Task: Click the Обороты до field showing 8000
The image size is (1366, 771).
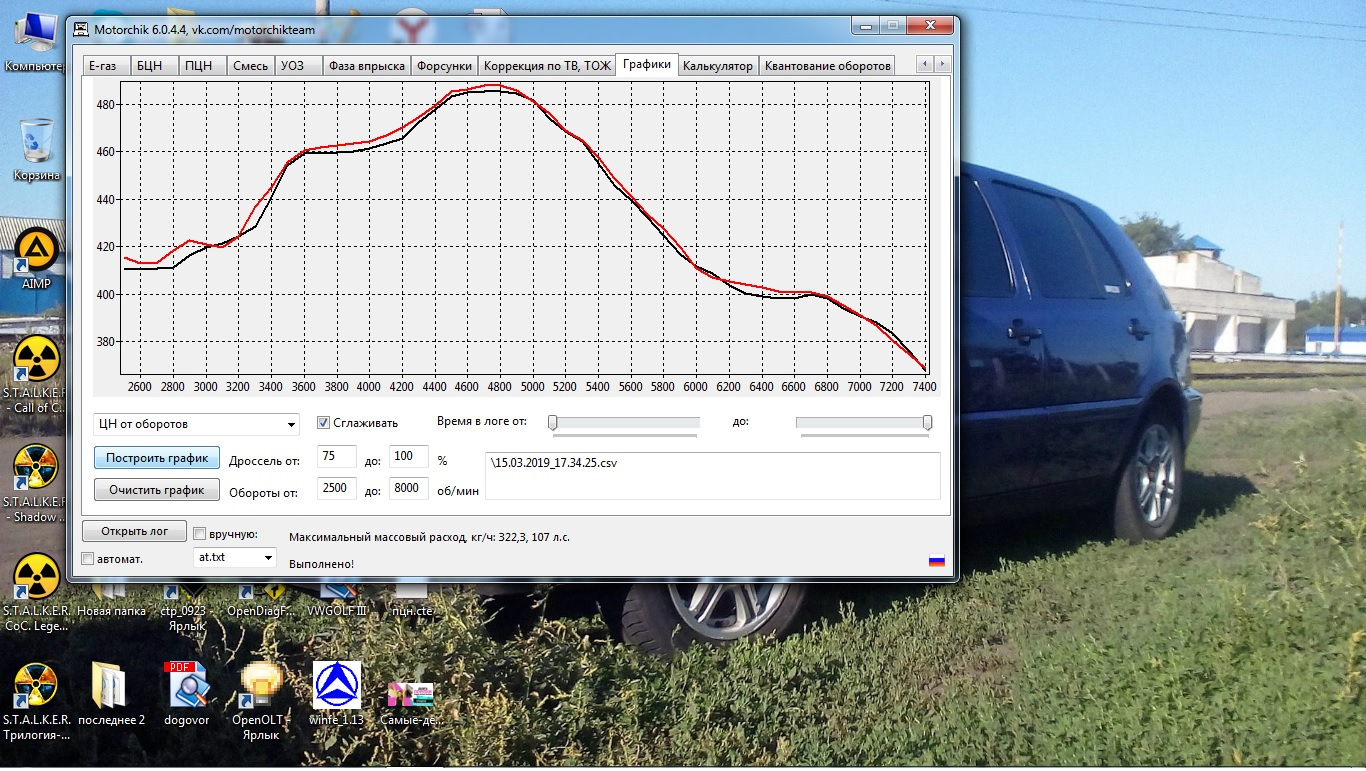Action: (408, 489)
